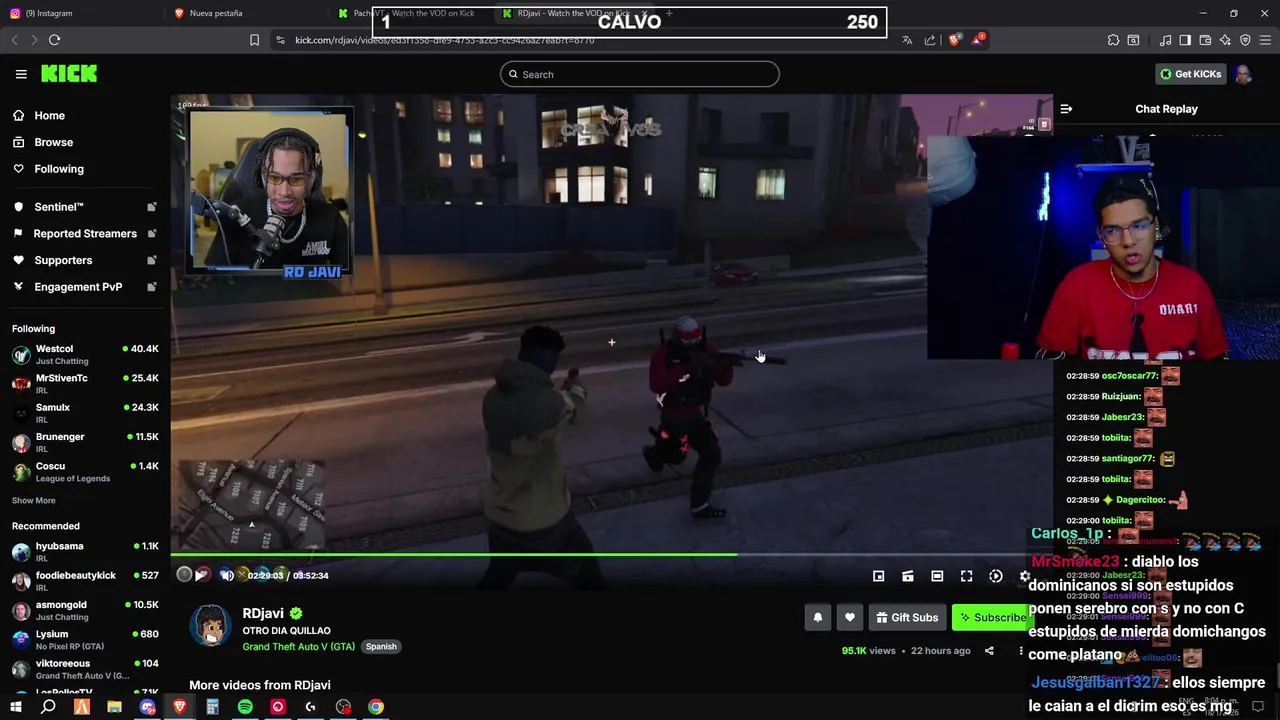
Task: Click the Kick logo
Action: pos(69,74)
